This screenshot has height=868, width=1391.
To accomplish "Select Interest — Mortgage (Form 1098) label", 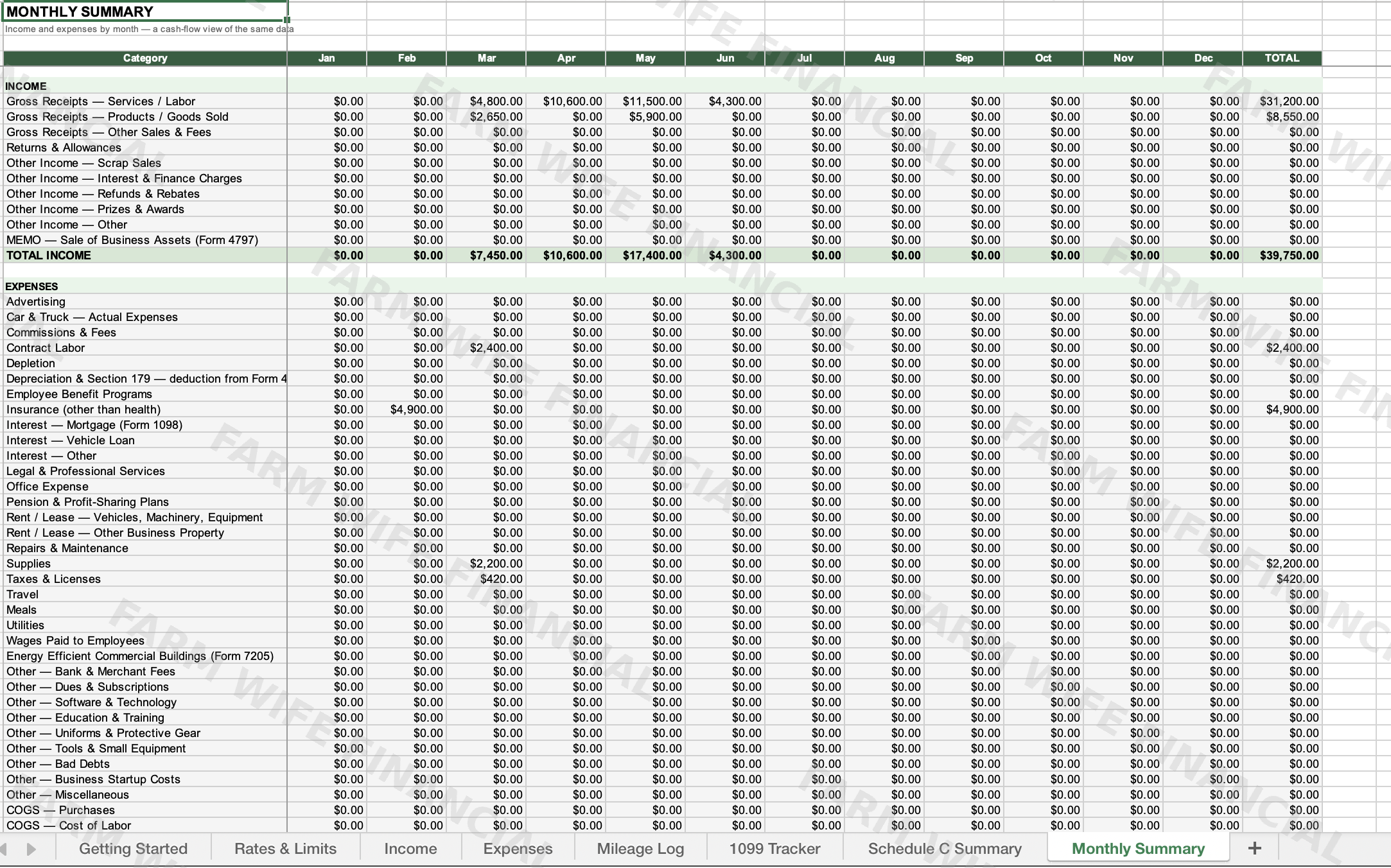I will click(x=94, y=425).
